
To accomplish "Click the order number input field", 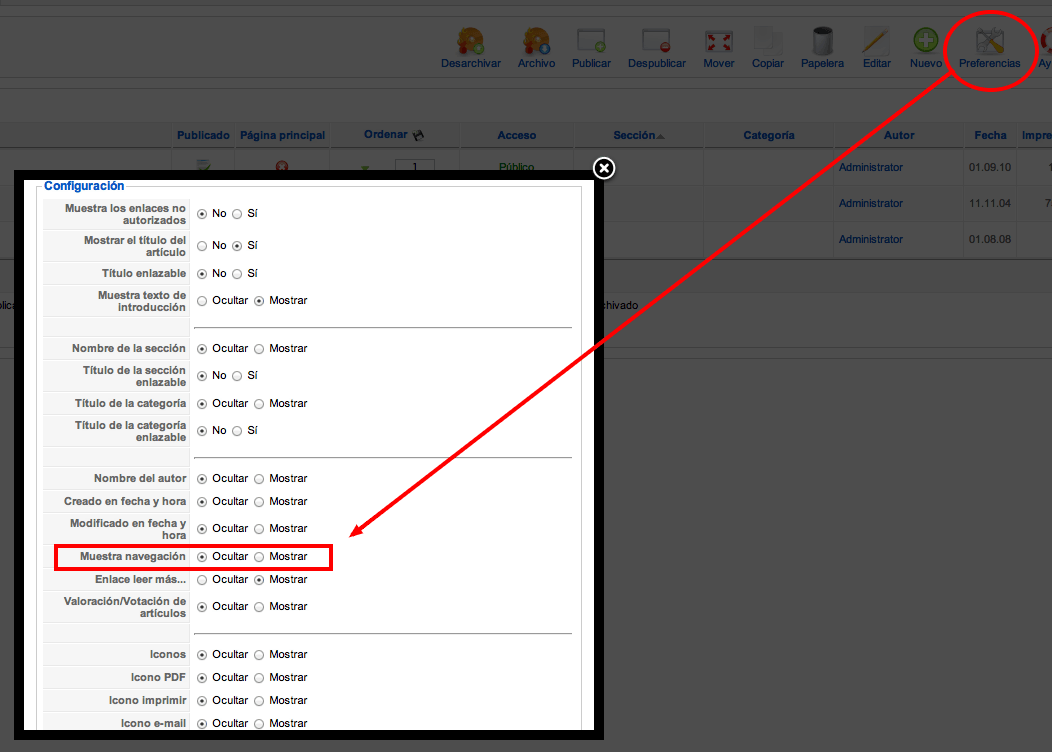I will click(415, 165).
